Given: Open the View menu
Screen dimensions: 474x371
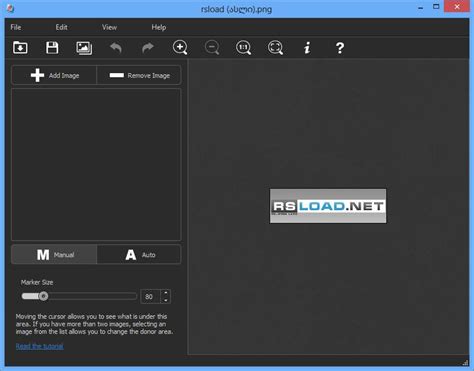Looking at the screenshot, I should (x=109, y=27).
